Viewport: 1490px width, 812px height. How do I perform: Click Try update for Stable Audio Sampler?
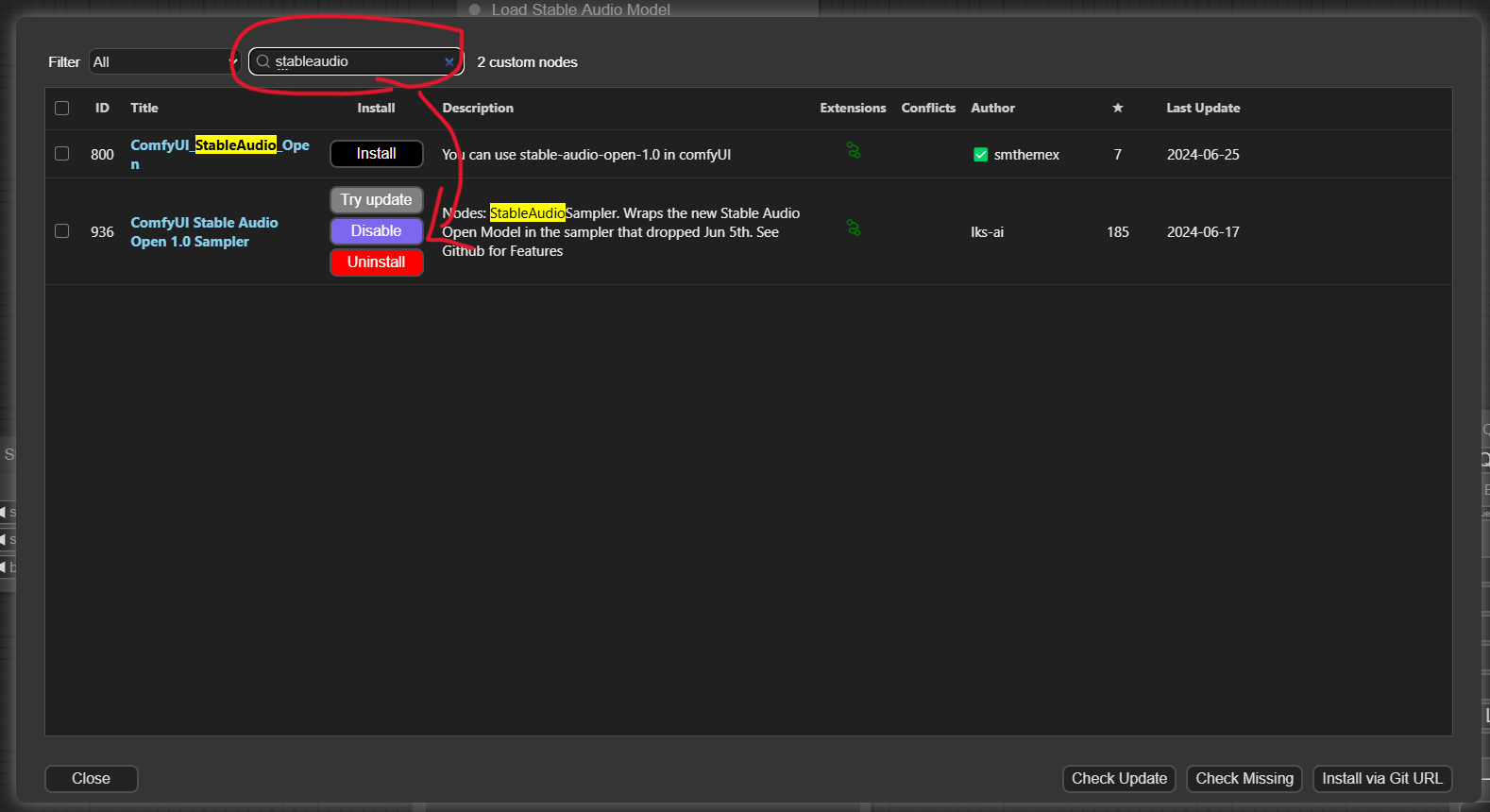pyautogui.click(x=376, y=200)
